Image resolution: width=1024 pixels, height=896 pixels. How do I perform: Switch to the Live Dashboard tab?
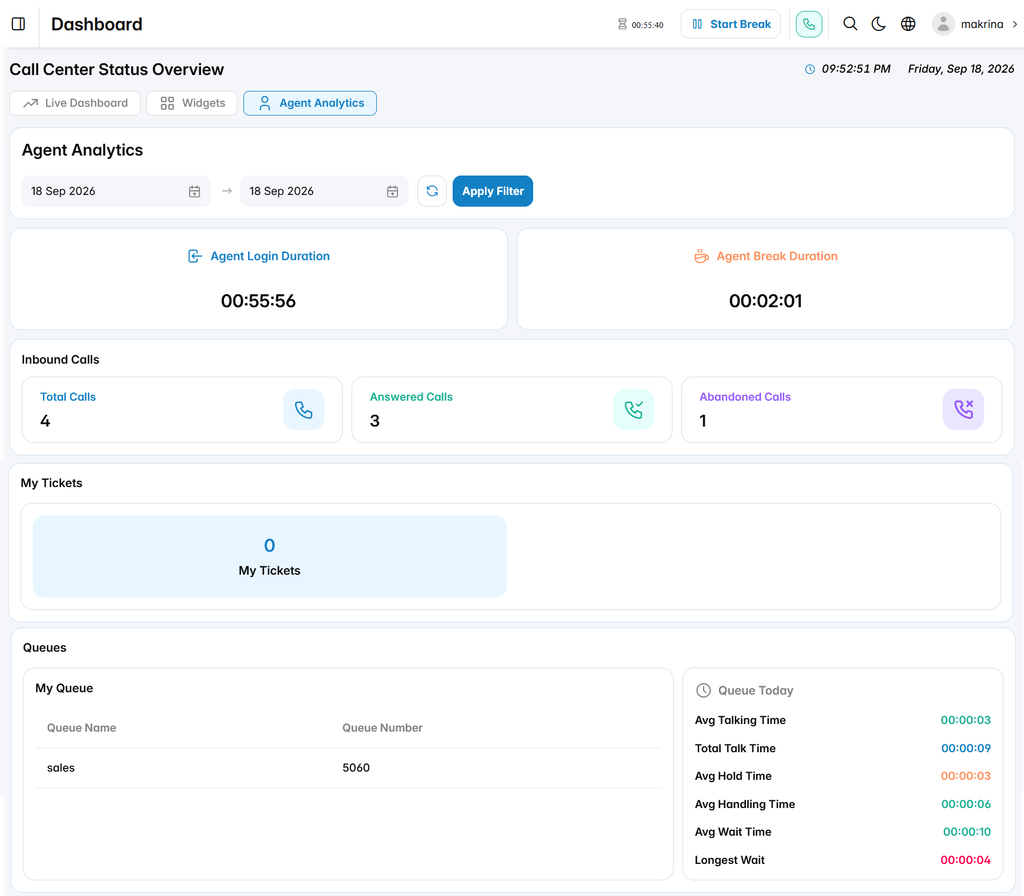pos(75,103)
